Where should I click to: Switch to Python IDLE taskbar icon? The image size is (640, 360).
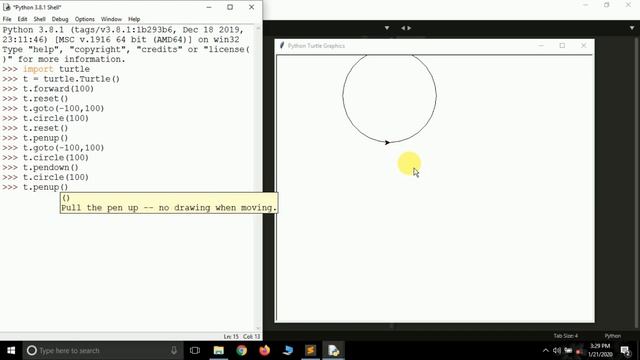333,350
